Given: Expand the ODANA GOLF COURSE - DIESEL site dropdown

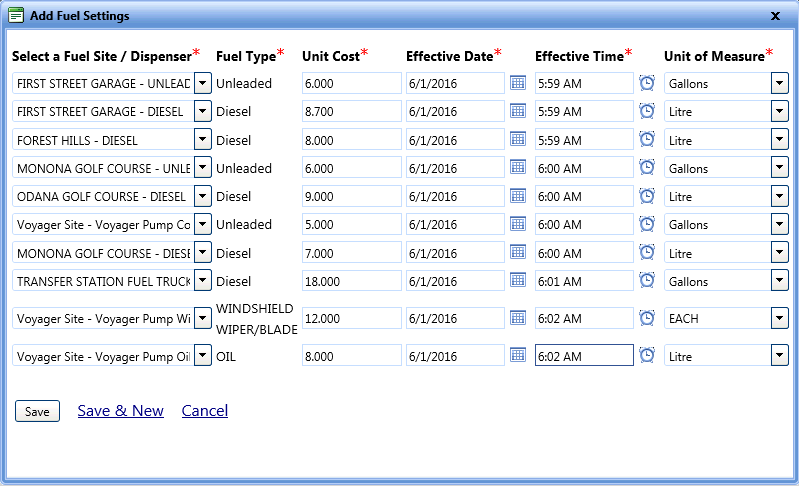Looking at the screenshot, I should [202, 196].
